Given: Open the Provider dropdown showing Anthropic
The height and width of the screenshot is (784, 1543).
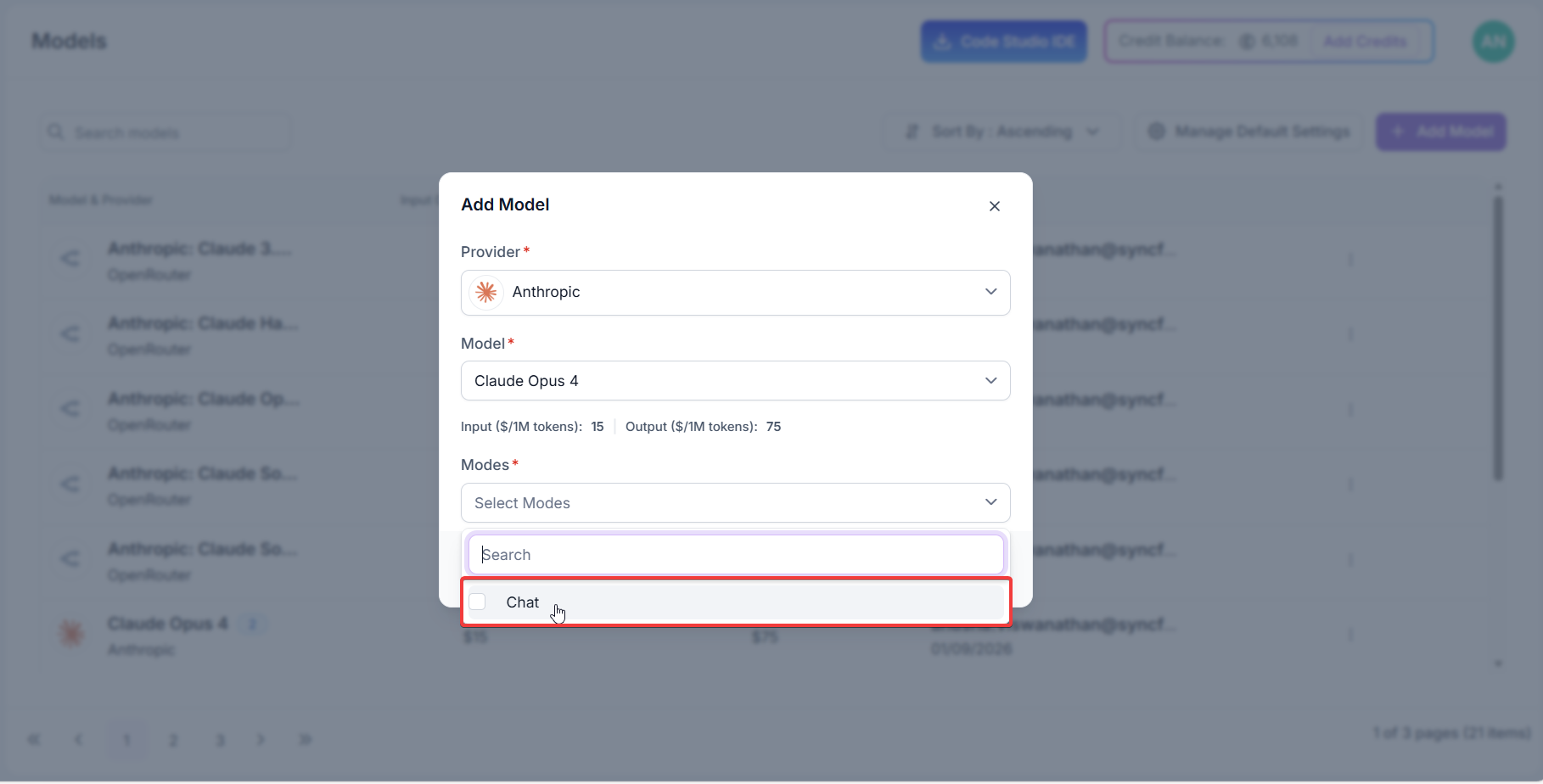Looking at the screenshot, I should click(x=735, y=292).
